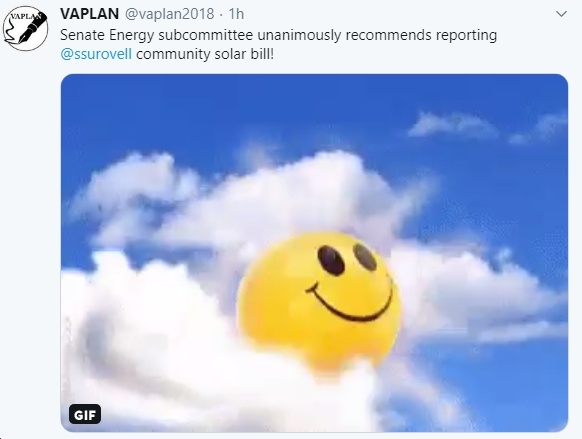Play the smiley face GIF
This screenshot has height=439, width=582.
314,253
